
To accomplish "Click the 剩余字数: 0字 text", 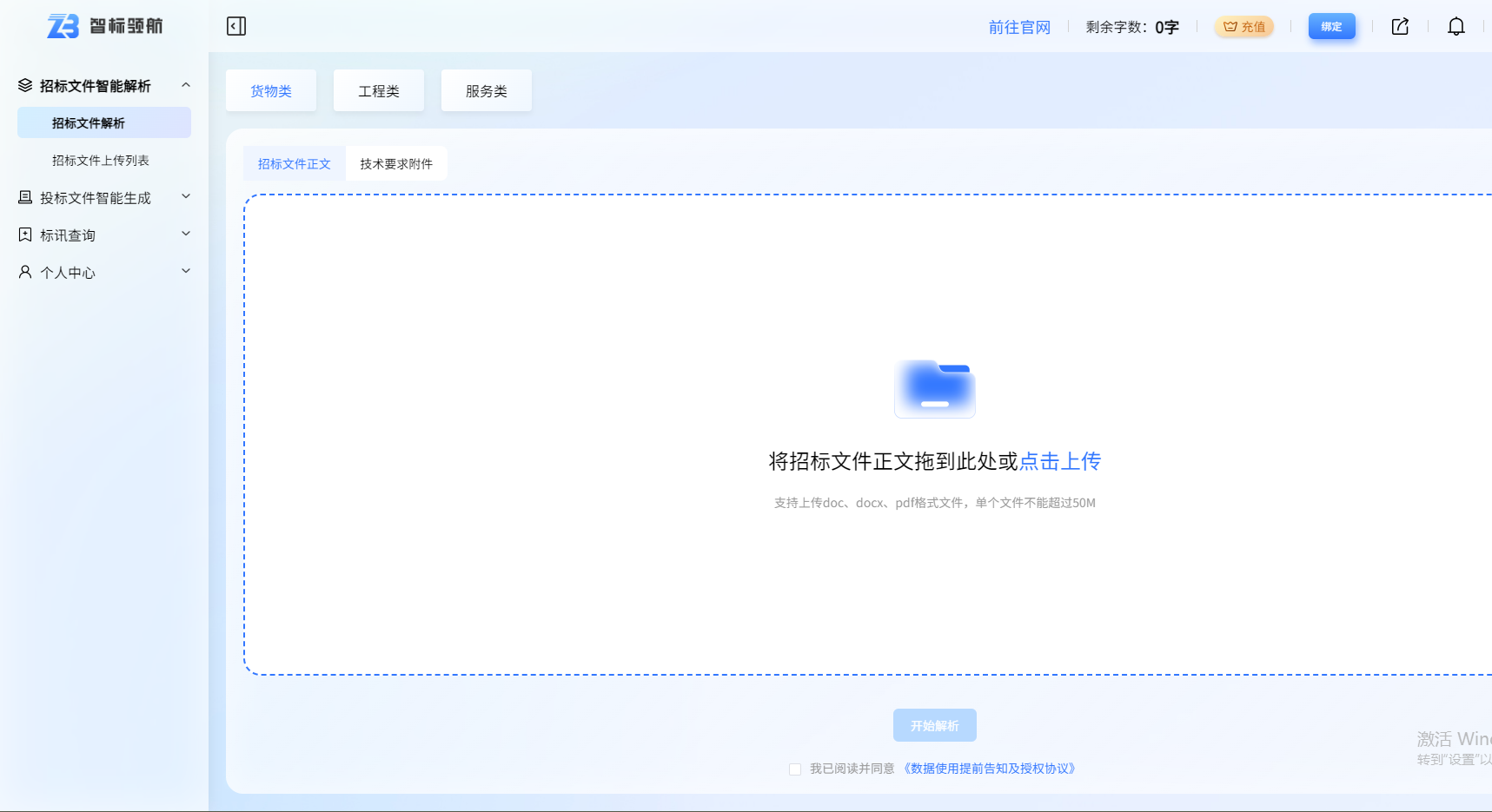I will click(1132, 27).
